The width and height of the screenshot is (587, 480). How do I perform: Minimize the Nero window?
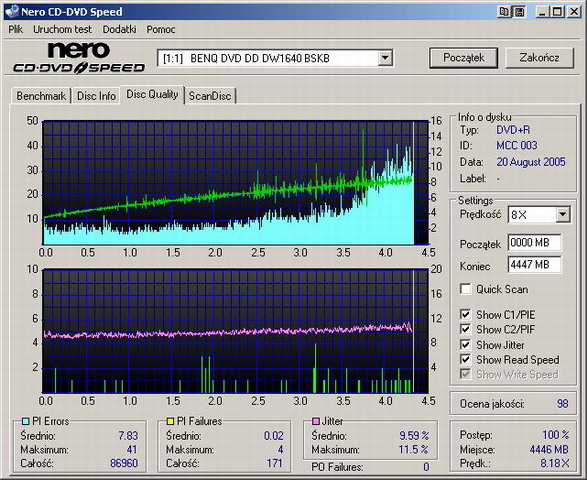(x=542, y=12)
